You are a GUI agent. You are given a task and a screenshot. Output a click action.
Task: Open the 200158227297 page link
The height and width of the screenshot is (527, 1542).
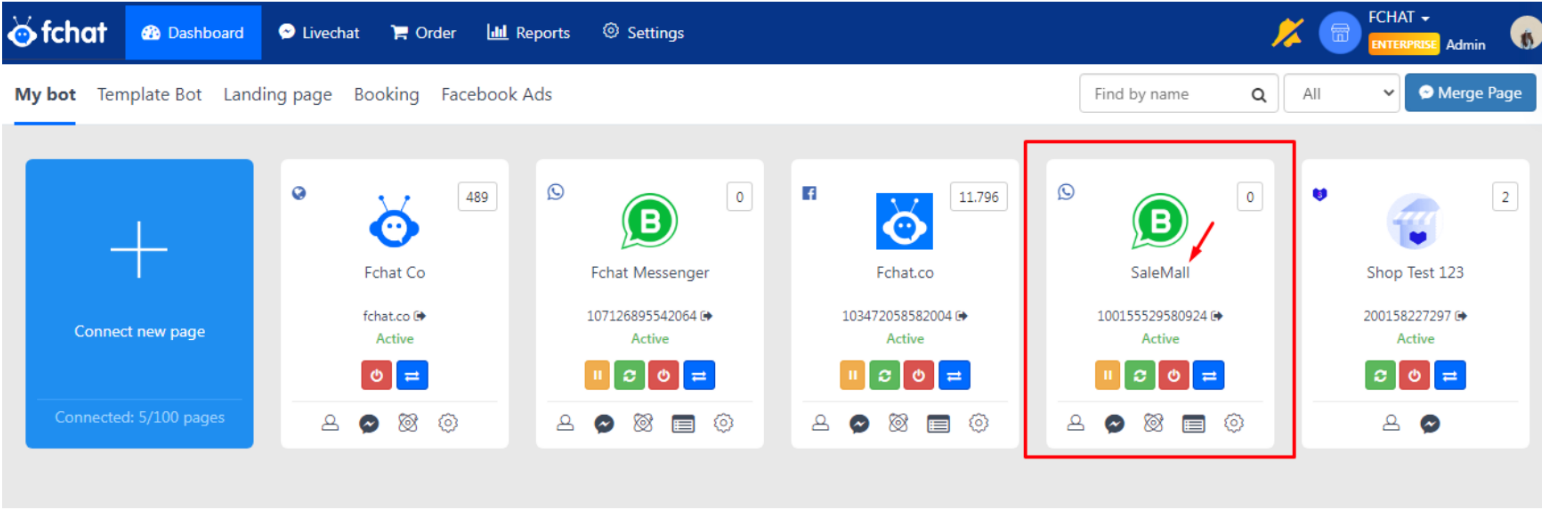(x=1415, y=315)
